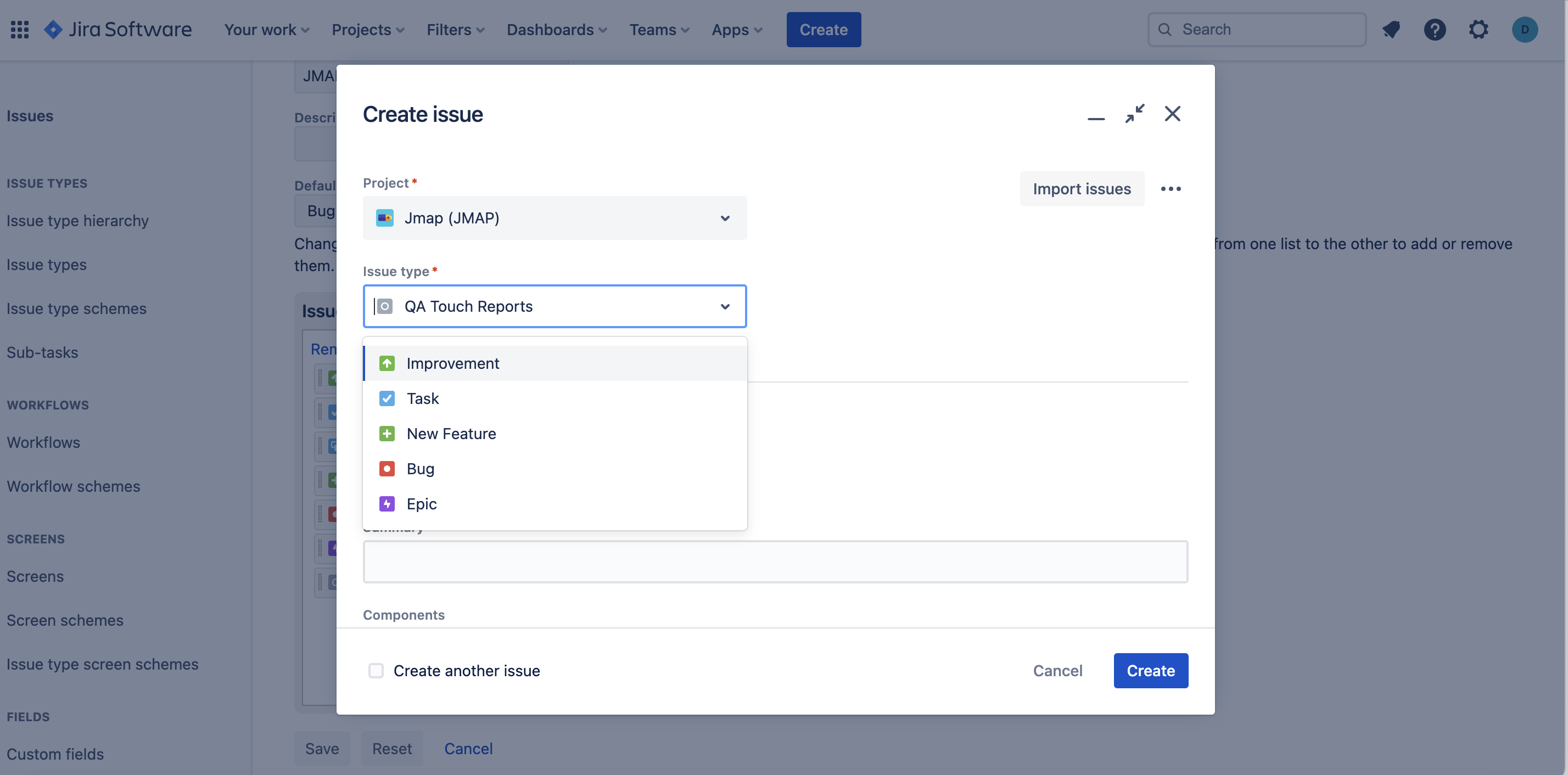Open the app switcher grid icon
The height and width of the screenshot is (775, 1568).
pos(19,29)
